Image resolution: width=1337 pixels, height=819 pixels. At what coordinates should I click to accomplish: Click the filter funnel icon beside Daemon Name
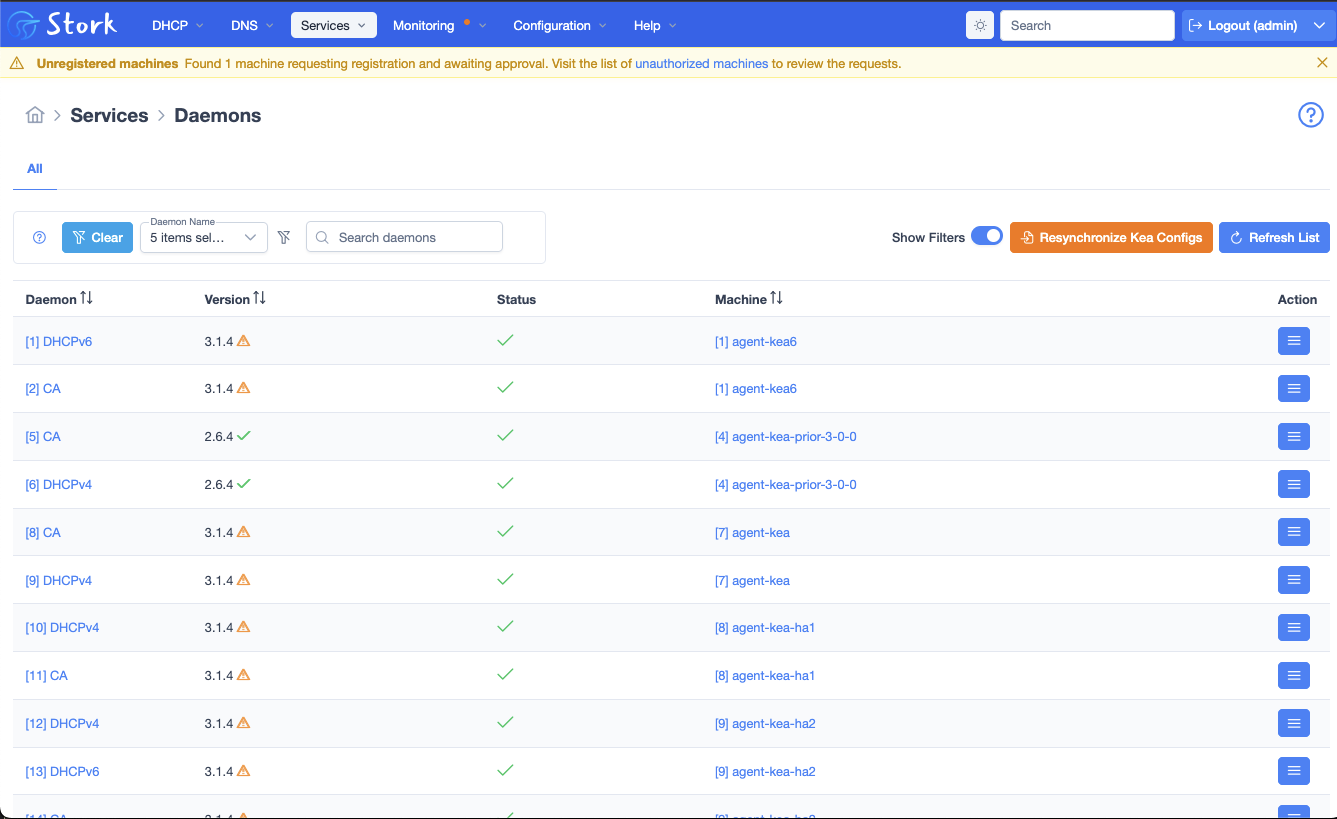284,237
